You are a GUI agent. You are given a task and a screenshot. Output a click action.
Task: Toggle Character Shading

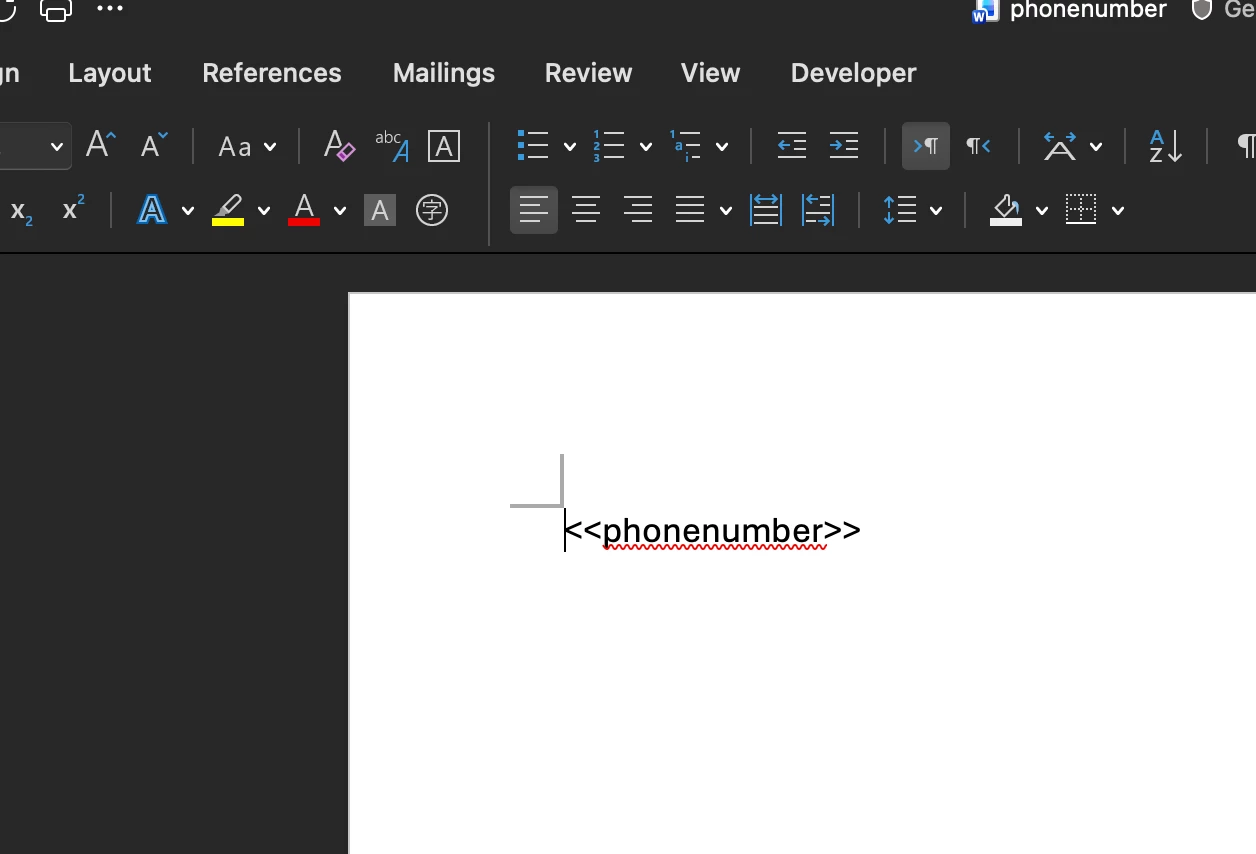pos(379,210)
